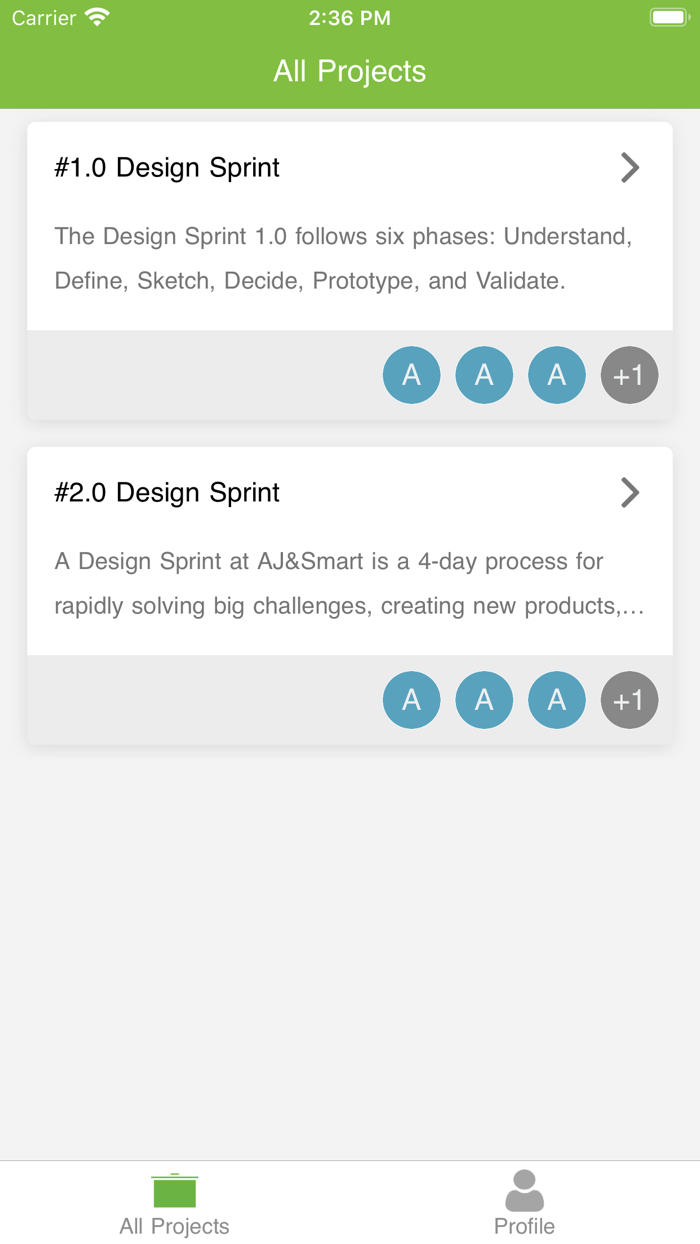Switch to the Profile tab
Screen dimensions: 700x1244
[524, 1203]
